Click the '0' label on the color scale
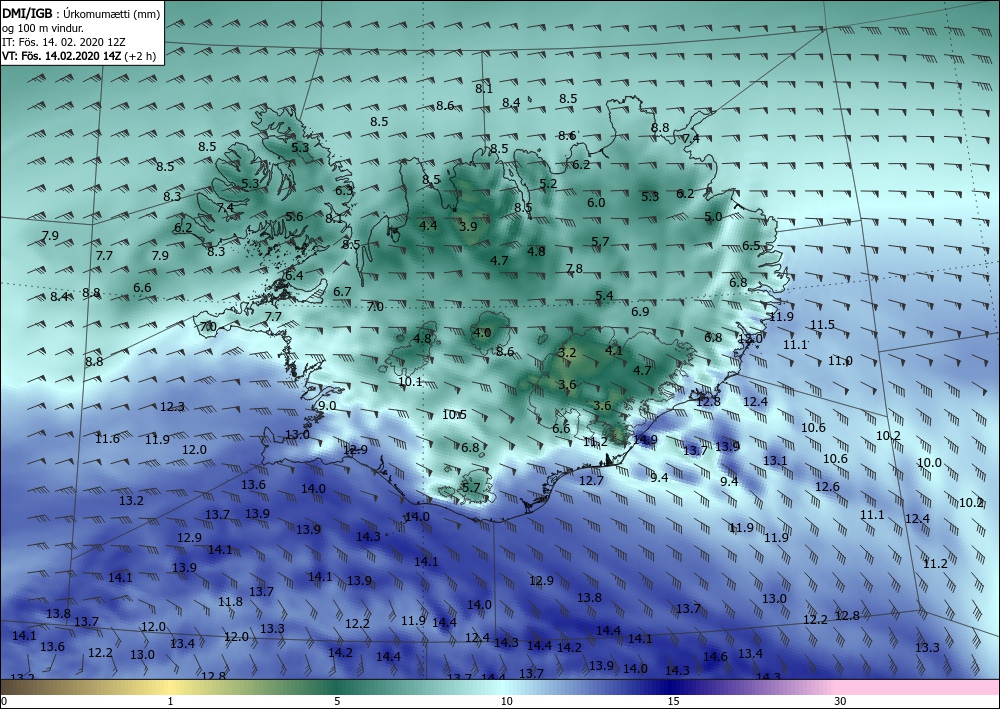1000x709 pixels. pyautogui.click(x=4, y=701)
